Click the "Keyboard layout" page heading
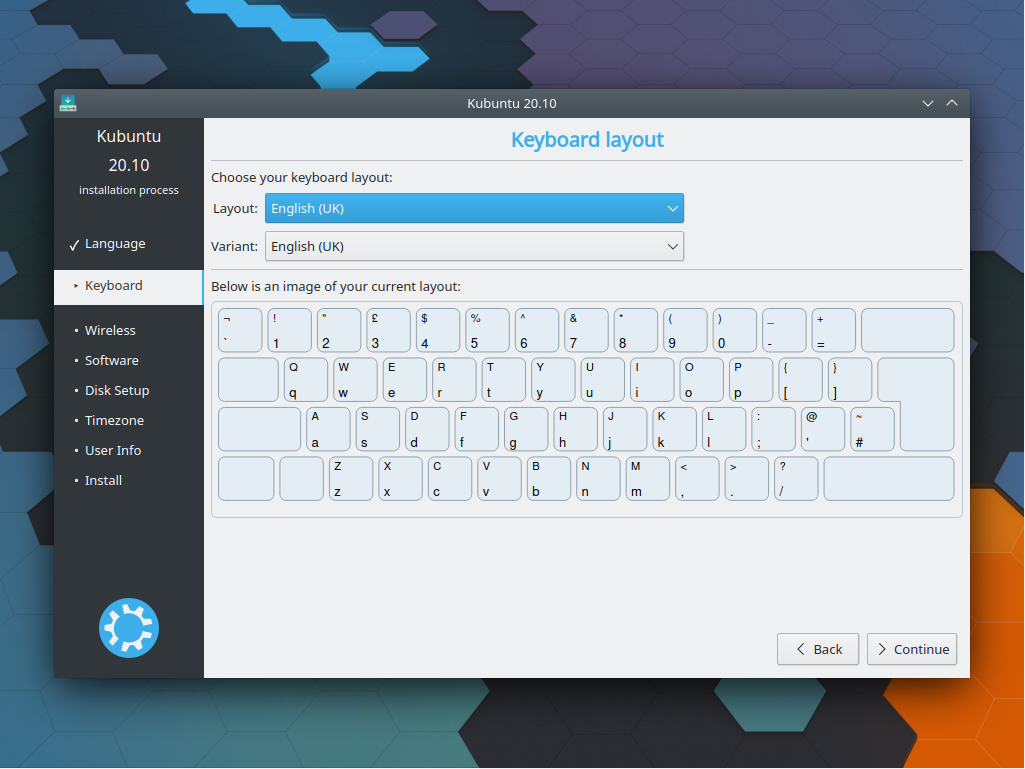Image resolution: width=1025 pixels, height=769 pixels. 587,140
